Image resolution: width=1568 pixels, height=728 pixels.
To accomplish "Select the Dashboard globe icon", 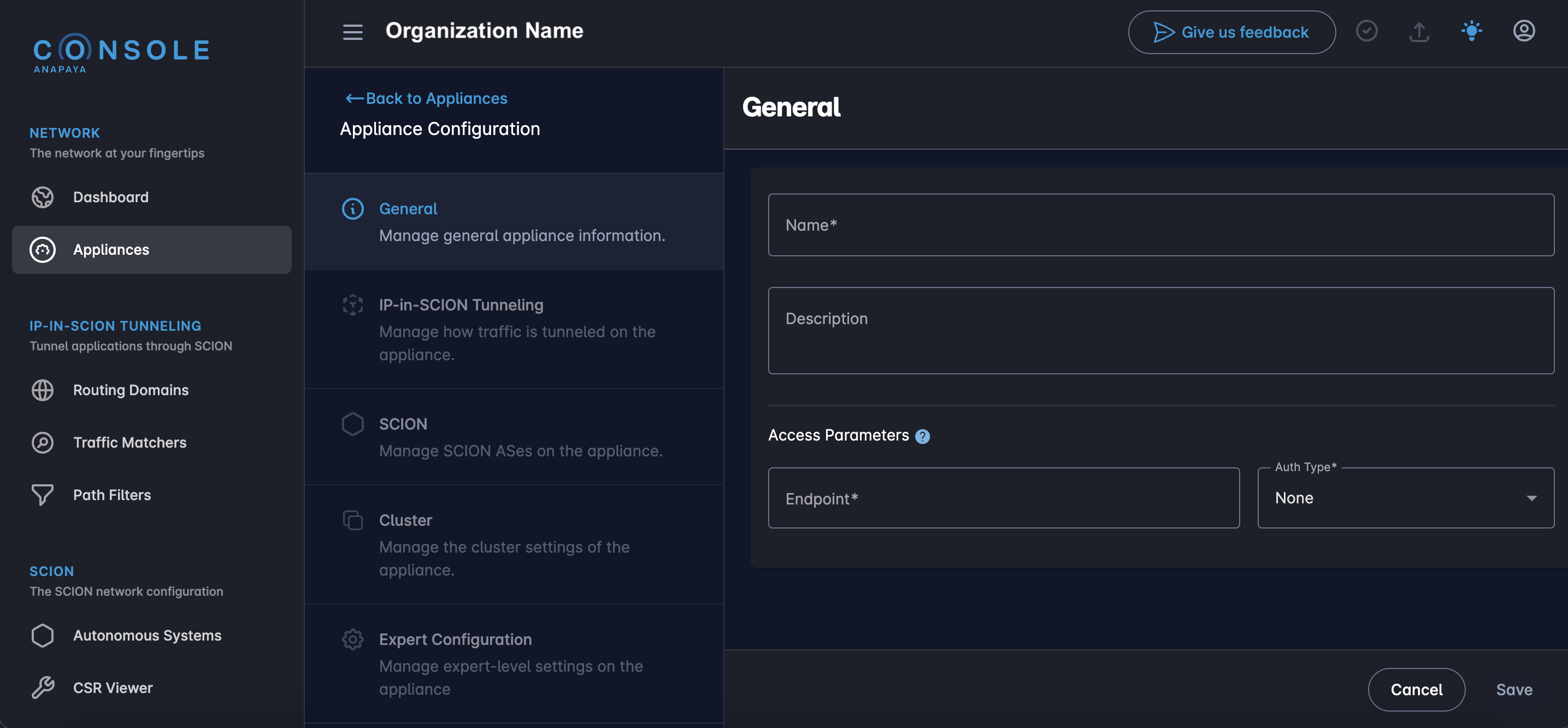I will click(42, 197).
